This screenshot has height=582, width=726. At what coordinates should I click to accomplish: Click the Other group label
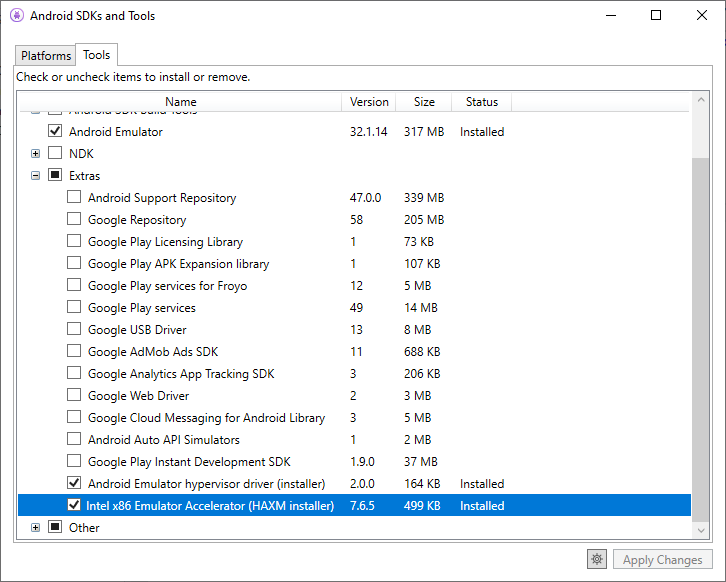click(x=84, y=528)
